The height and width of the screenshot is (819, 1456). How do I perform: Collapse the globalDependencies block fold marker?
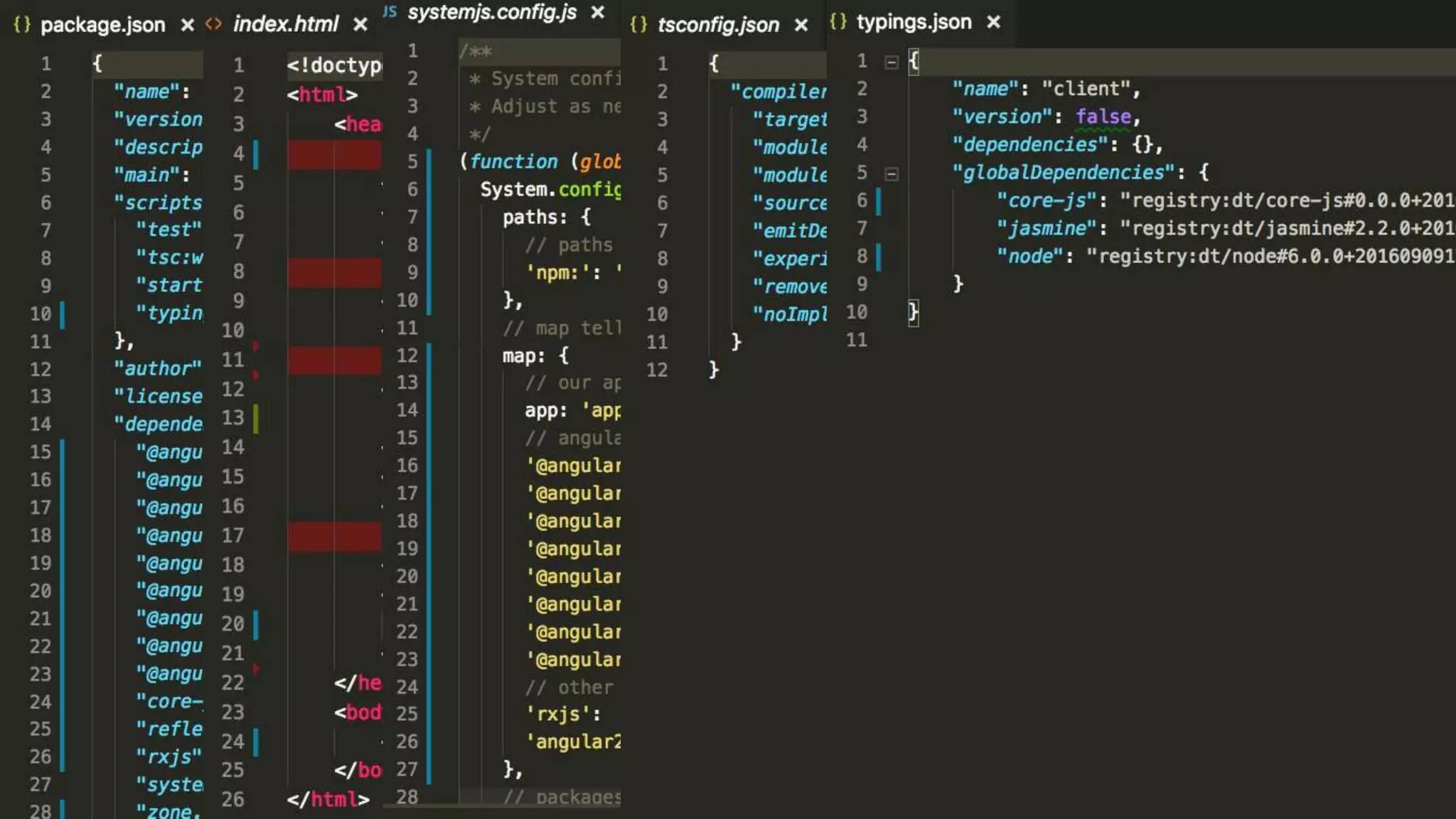click(x=891, y=173)
